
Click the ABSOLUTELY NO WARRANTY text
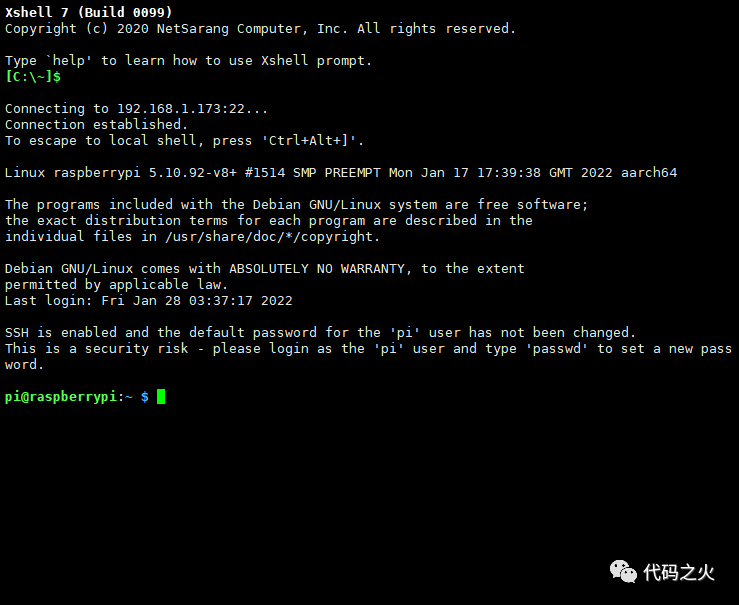pos(317,269)
